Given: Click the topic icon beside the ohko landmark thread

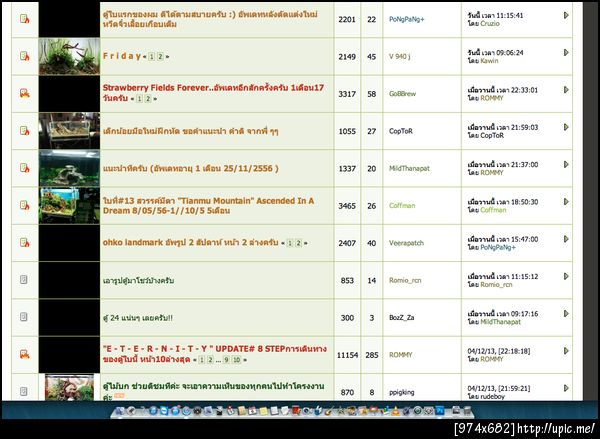Looking at the screenshot, I should [24, 242].
